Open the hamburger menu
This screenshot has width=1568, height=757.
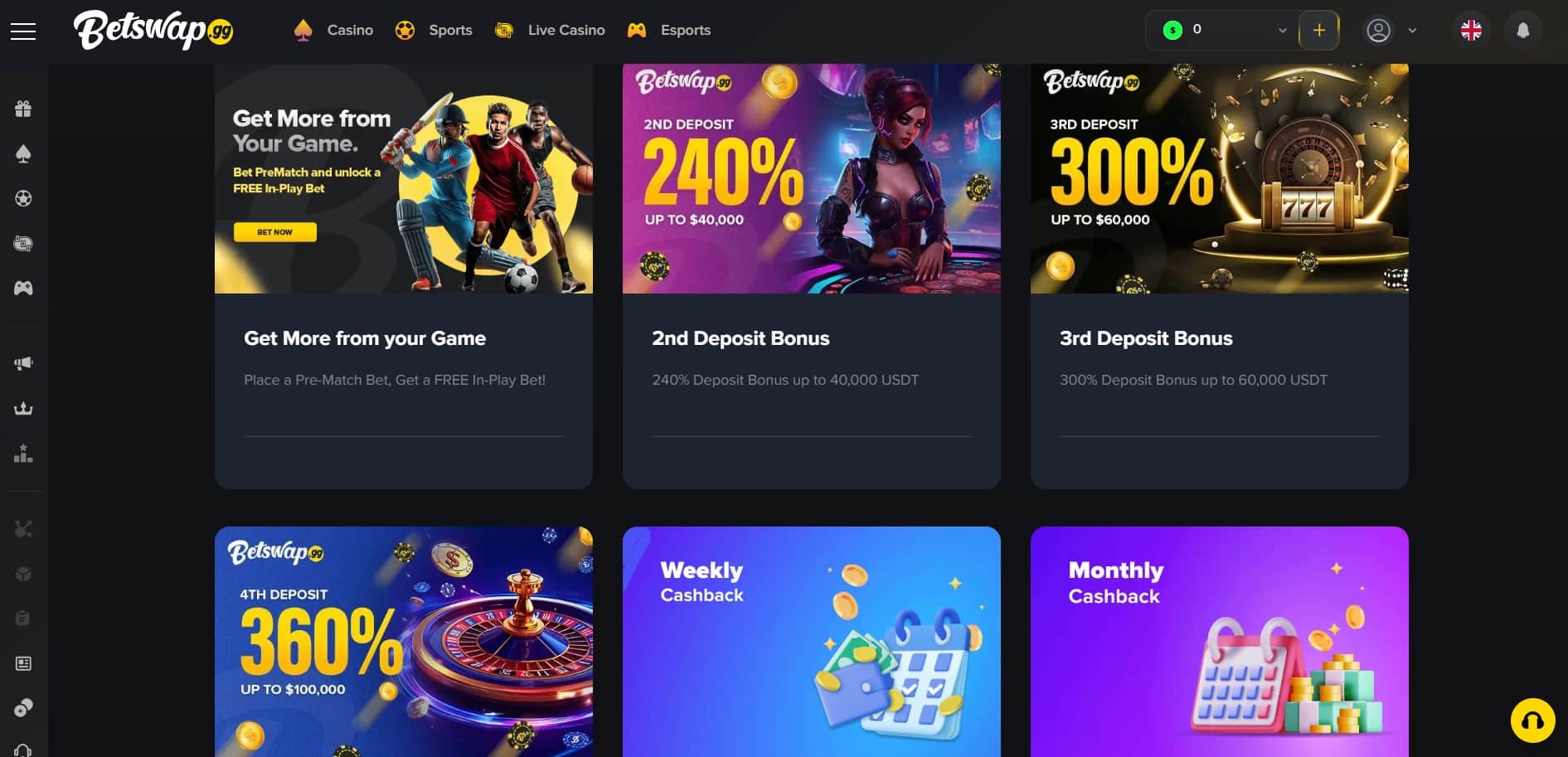(x=23, y=32)
